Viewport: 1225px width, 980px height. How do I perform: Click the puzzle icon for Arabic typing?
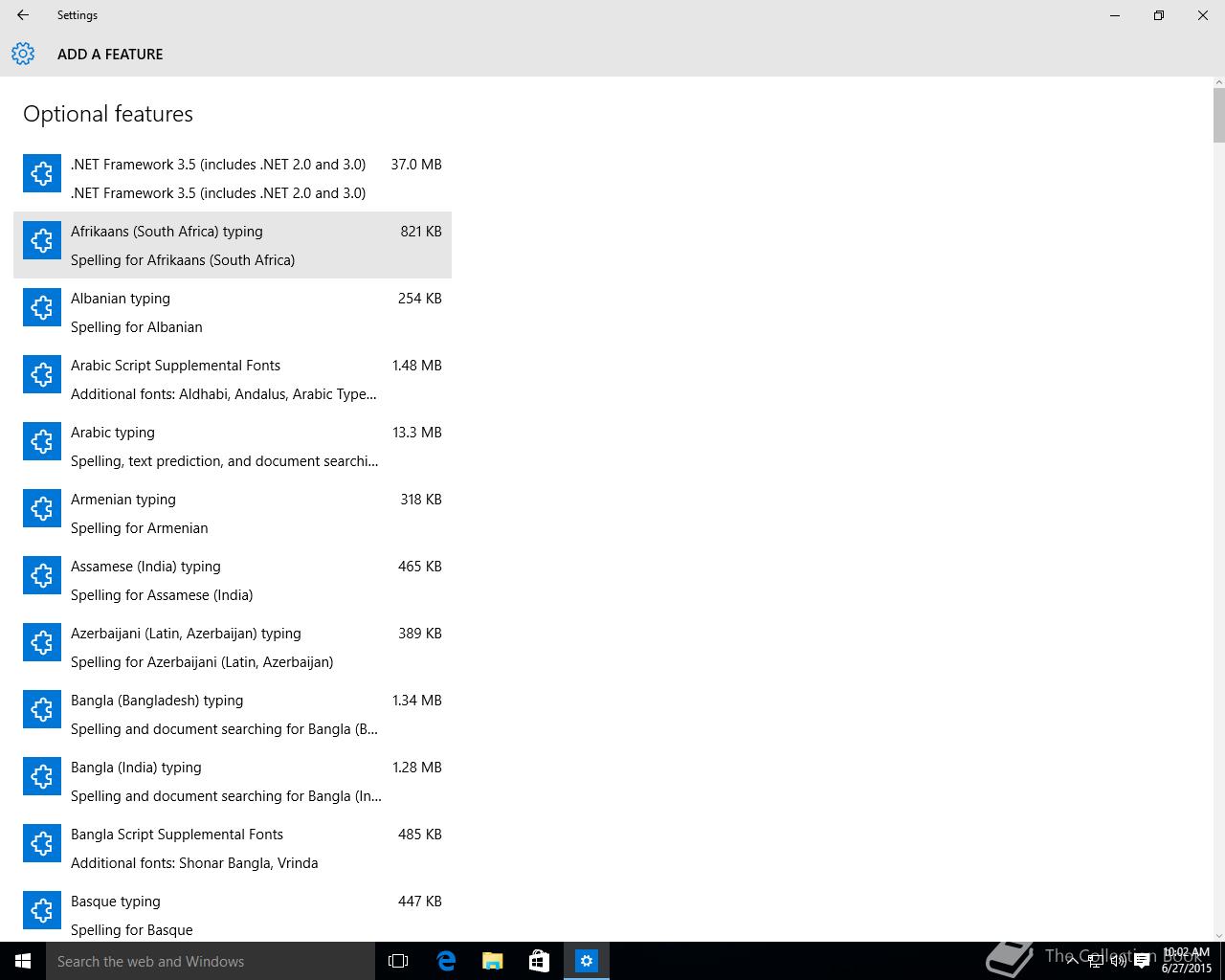point(42,441)
